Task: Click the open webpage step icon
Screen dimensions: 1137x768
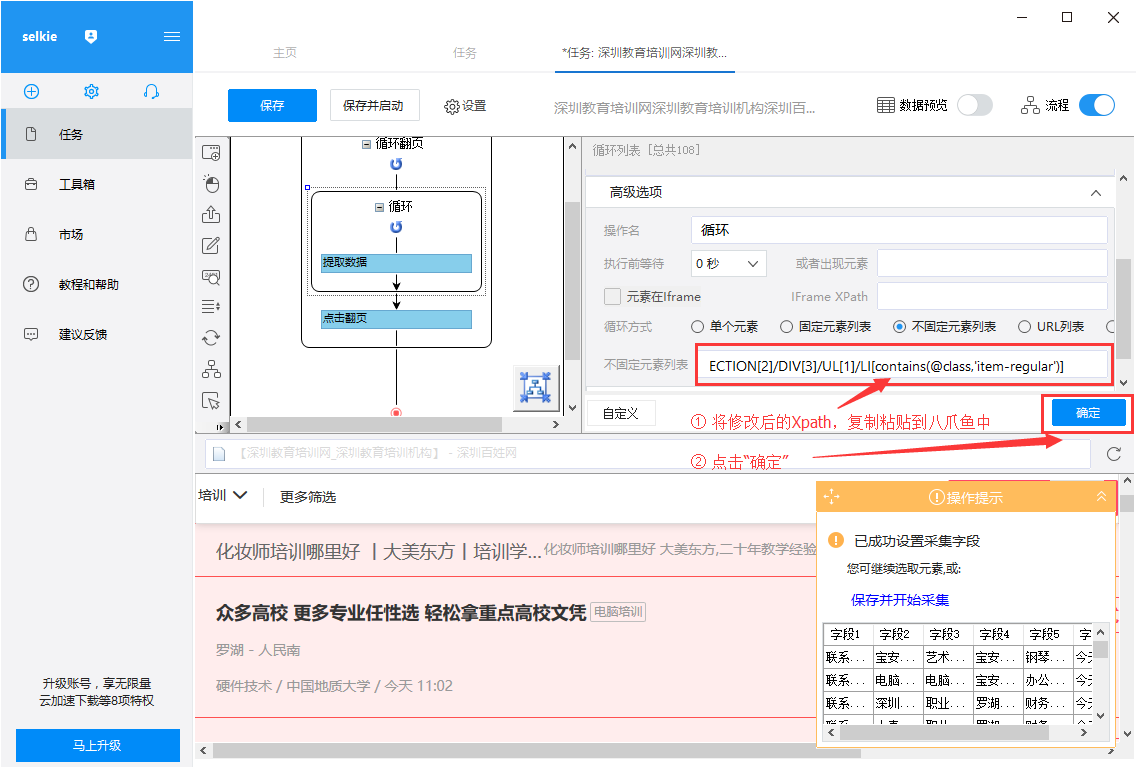Action: (211, 152)
